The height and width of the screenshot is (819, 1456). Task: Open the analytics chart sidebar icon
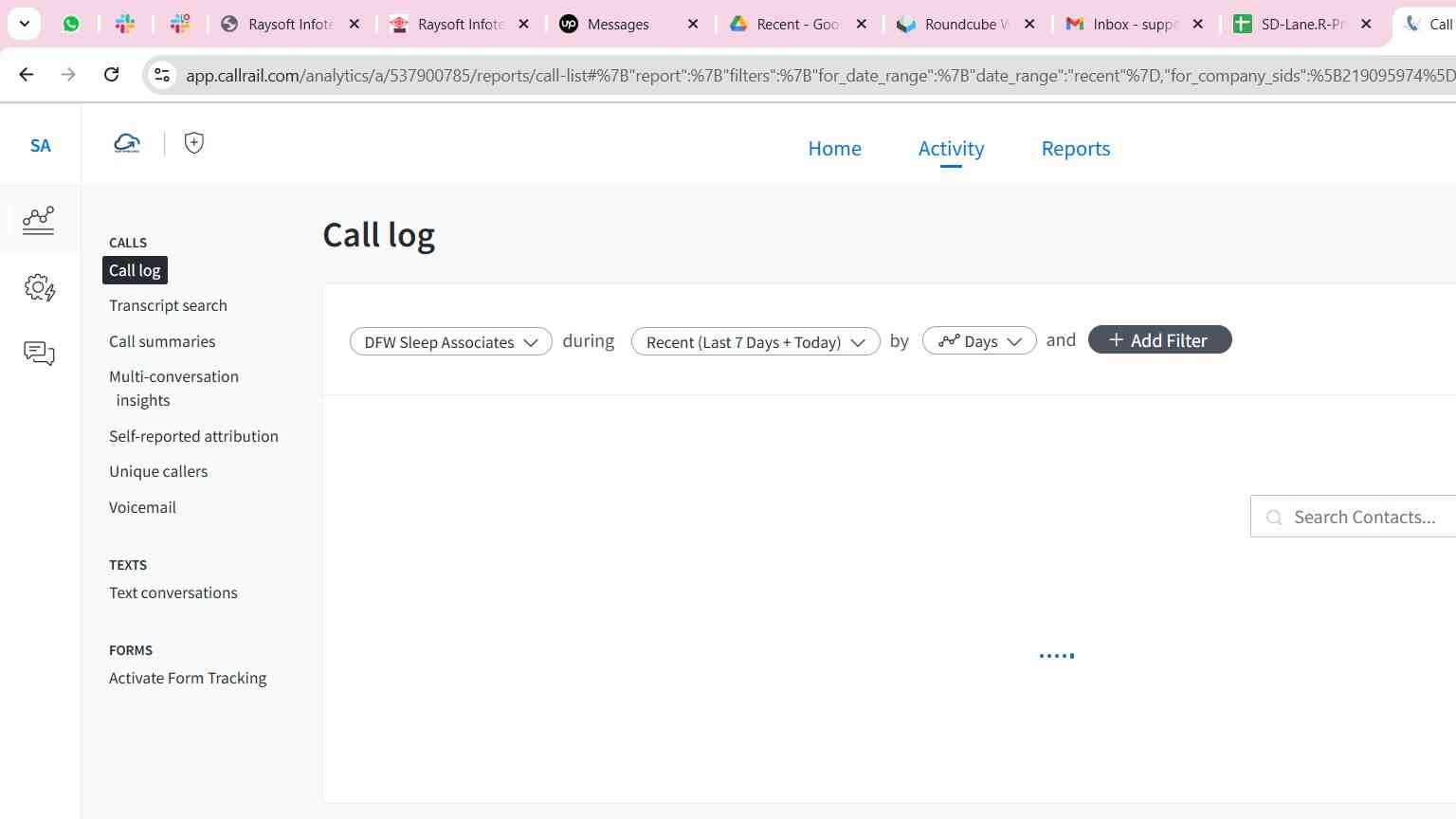[39, 220]
